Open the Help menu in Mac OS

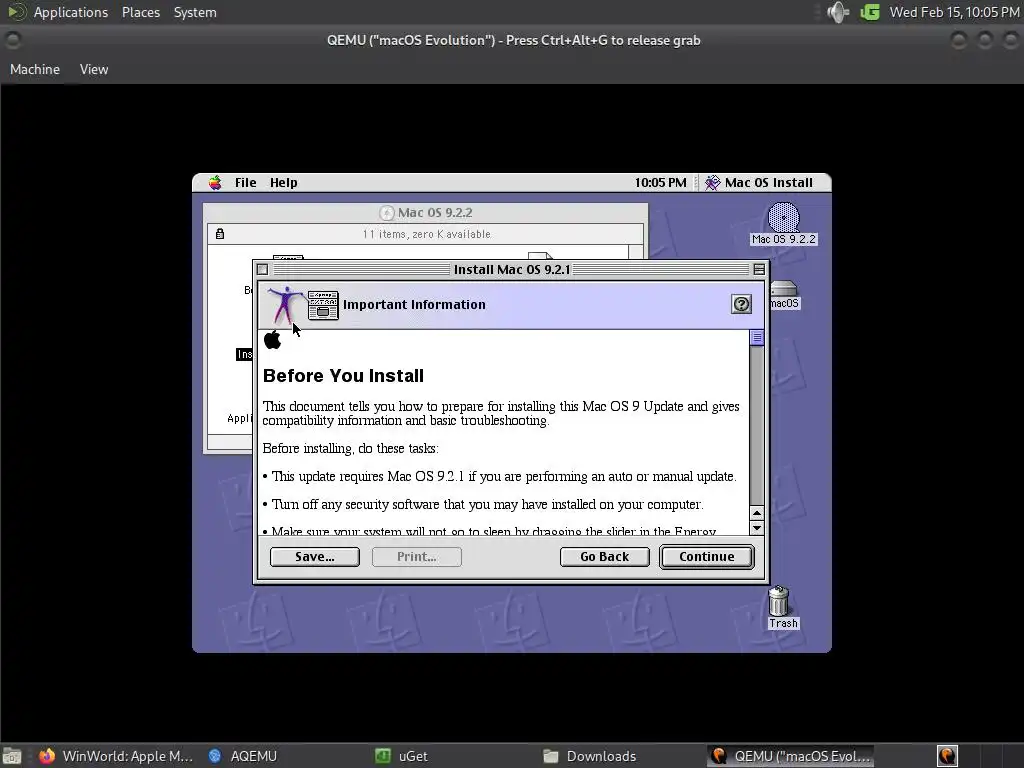tap(283, 183)
